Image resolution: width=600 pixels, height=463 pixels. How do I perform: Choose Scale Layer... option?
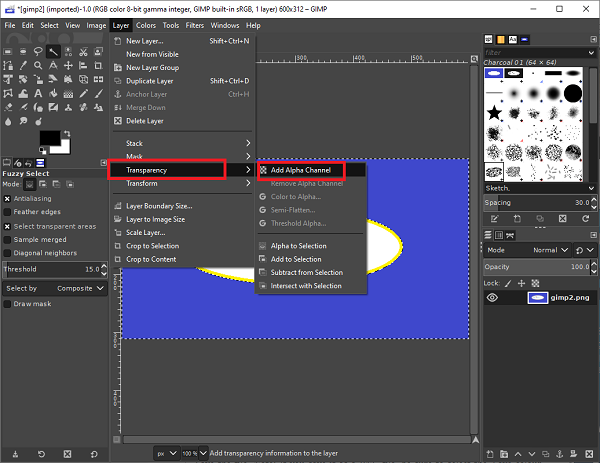[183, 232]
